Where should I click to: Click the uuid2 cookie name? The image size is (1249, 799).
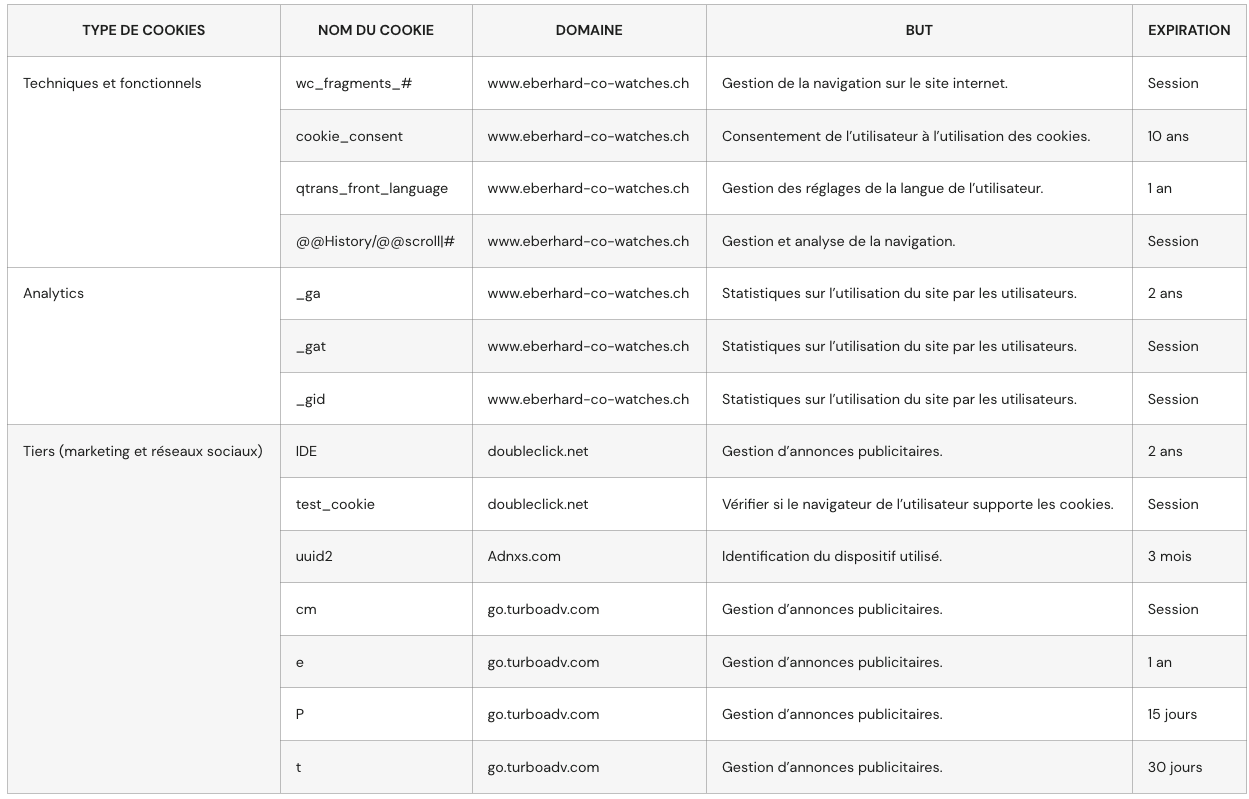(314, 556)
